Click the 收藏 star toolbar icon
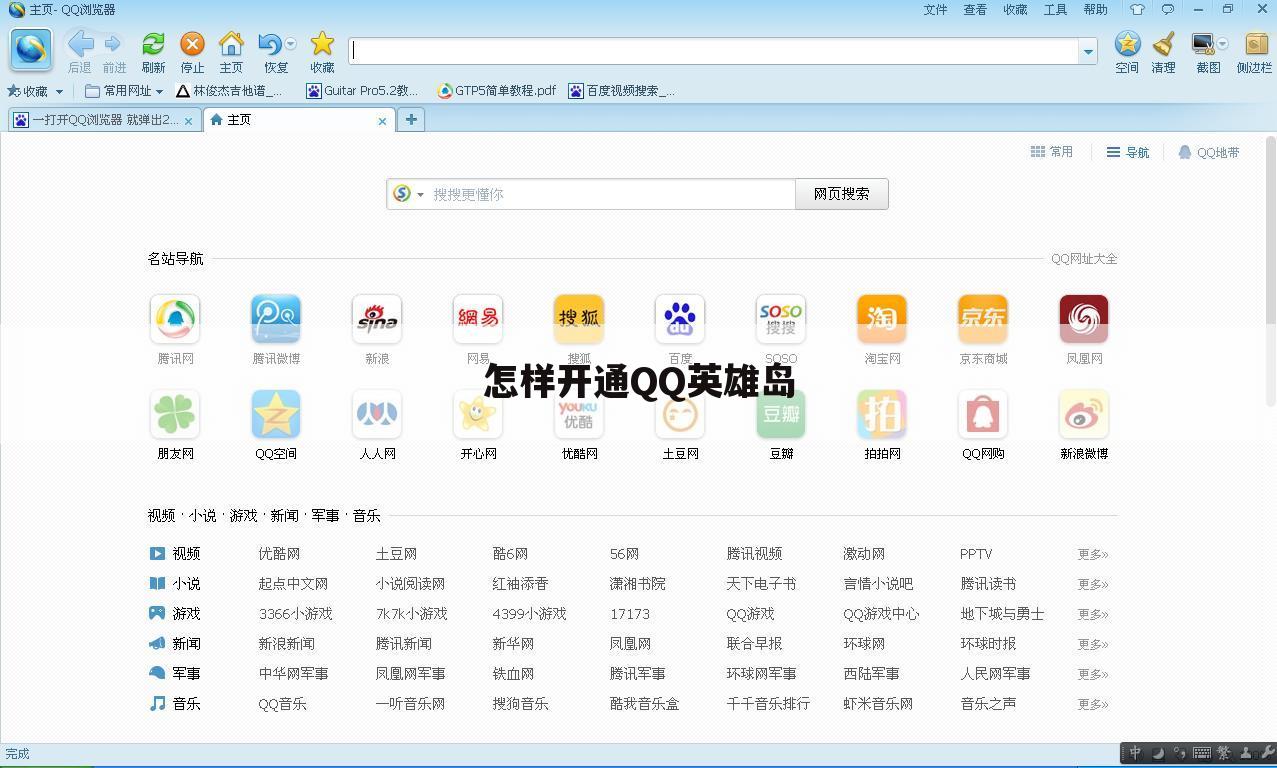 coord(322,44)
